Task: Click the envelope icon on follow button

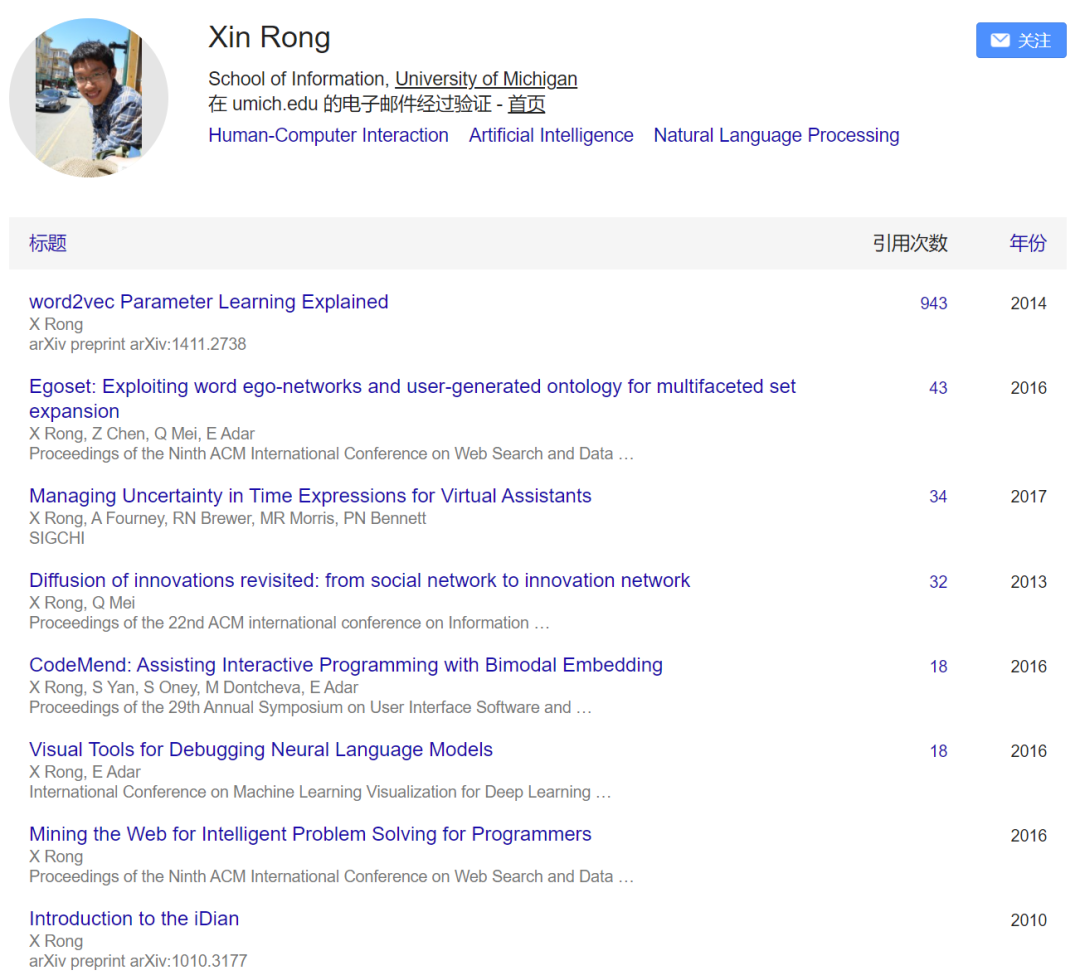Action: point(999,40)
